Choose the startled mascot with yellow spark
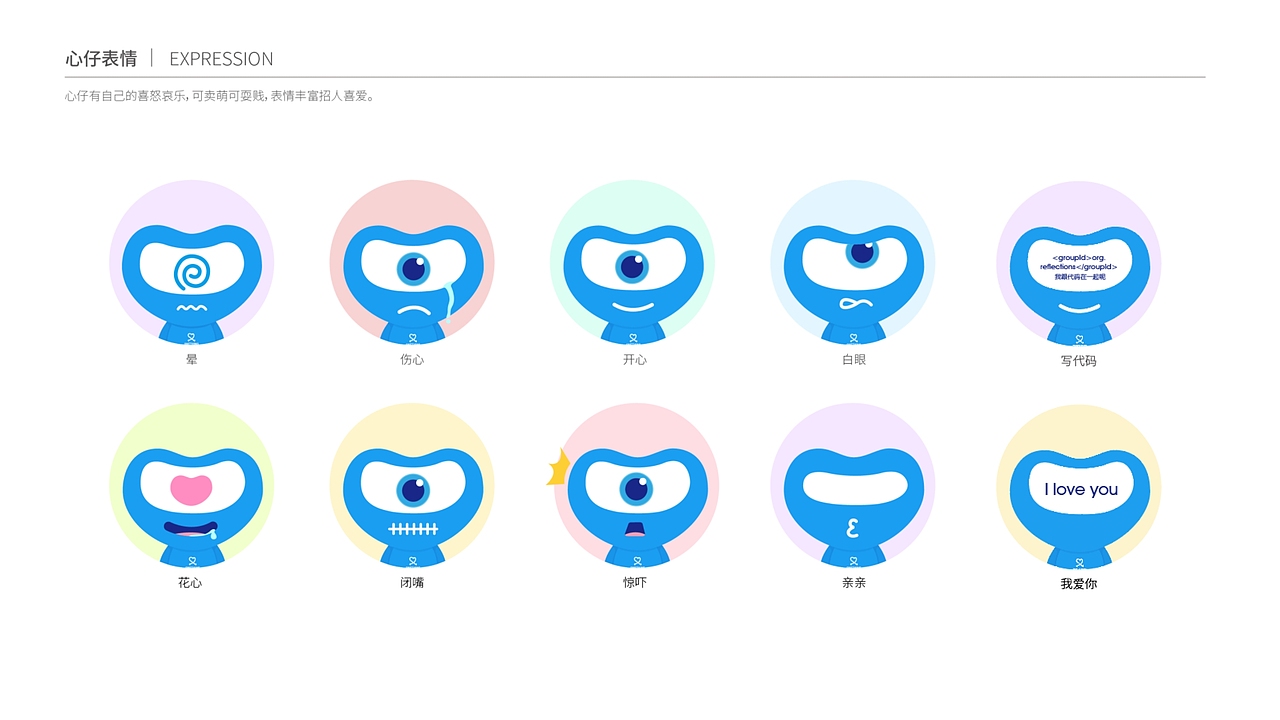This screenshot has height=720, width=1280. 636,485
